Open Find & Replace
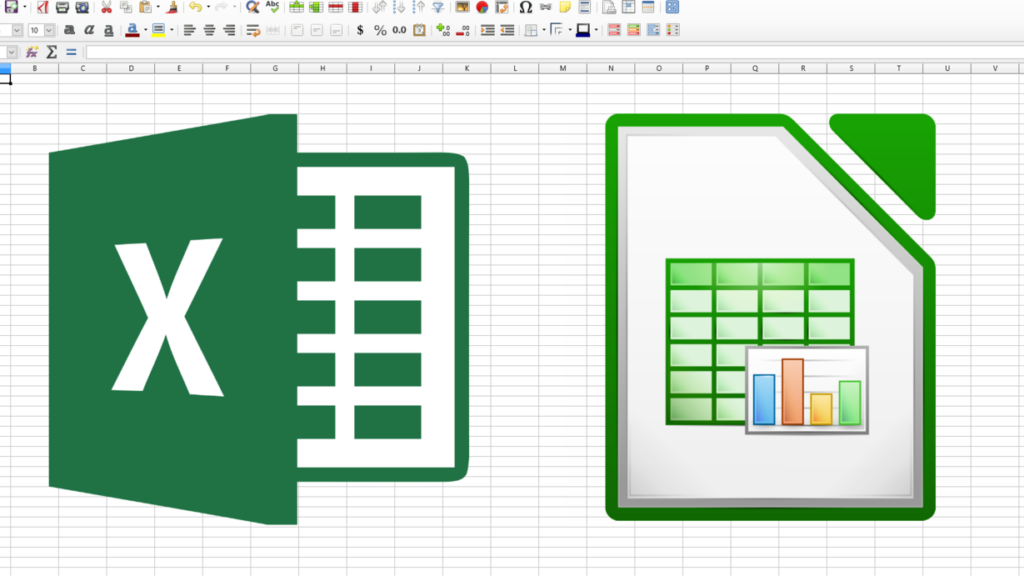The height and width of the screenshot is (576, 1024). pyautogui.click(x=252, y=7)
